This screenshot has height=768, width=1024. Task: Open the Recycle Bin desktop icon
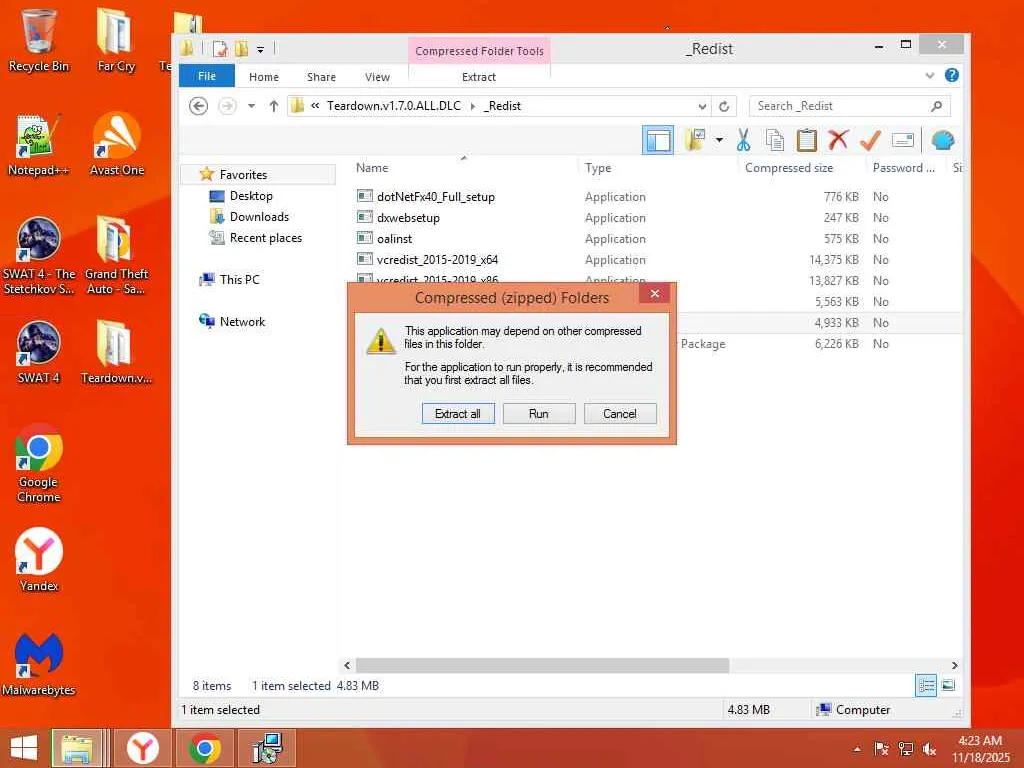tap(38, 40)
